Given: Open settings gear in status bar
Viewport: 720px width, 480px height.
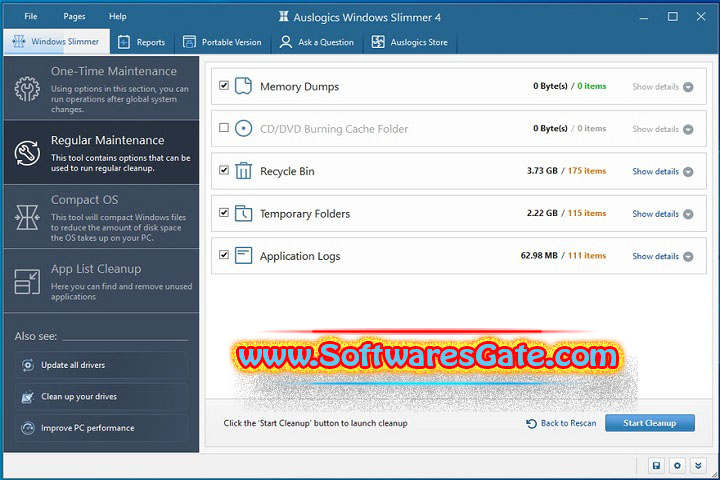Looking at the screenshot, I should 677,466.
